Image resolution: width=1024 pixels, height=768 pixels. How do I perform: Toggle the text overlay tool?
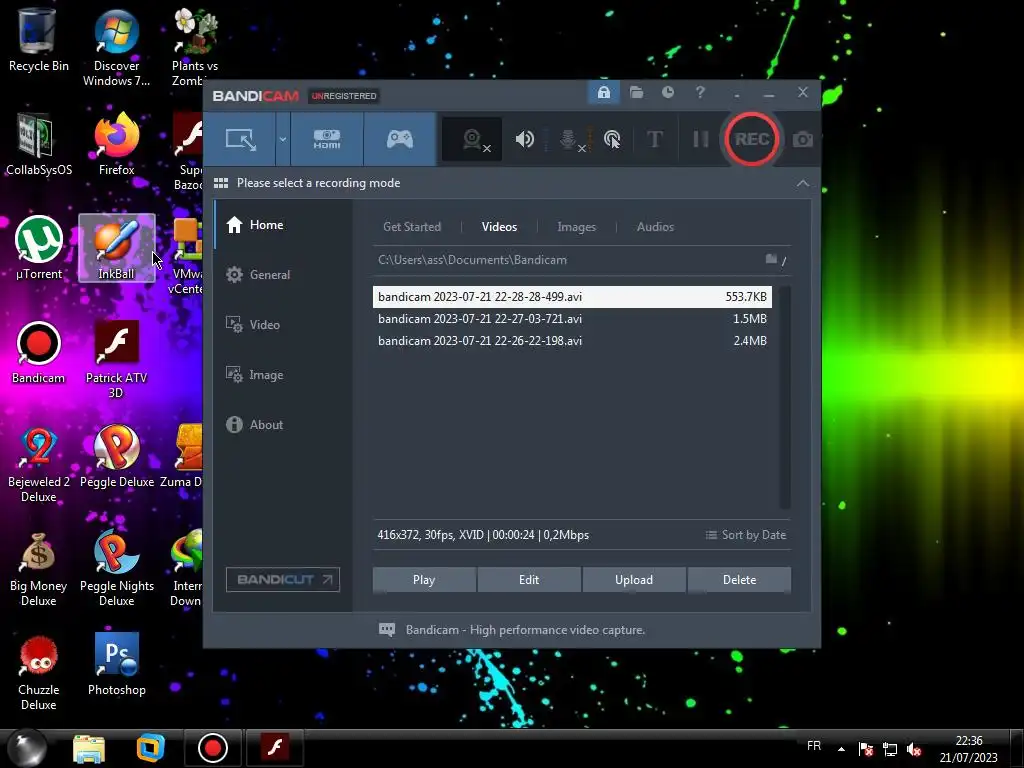pos(654,139)
